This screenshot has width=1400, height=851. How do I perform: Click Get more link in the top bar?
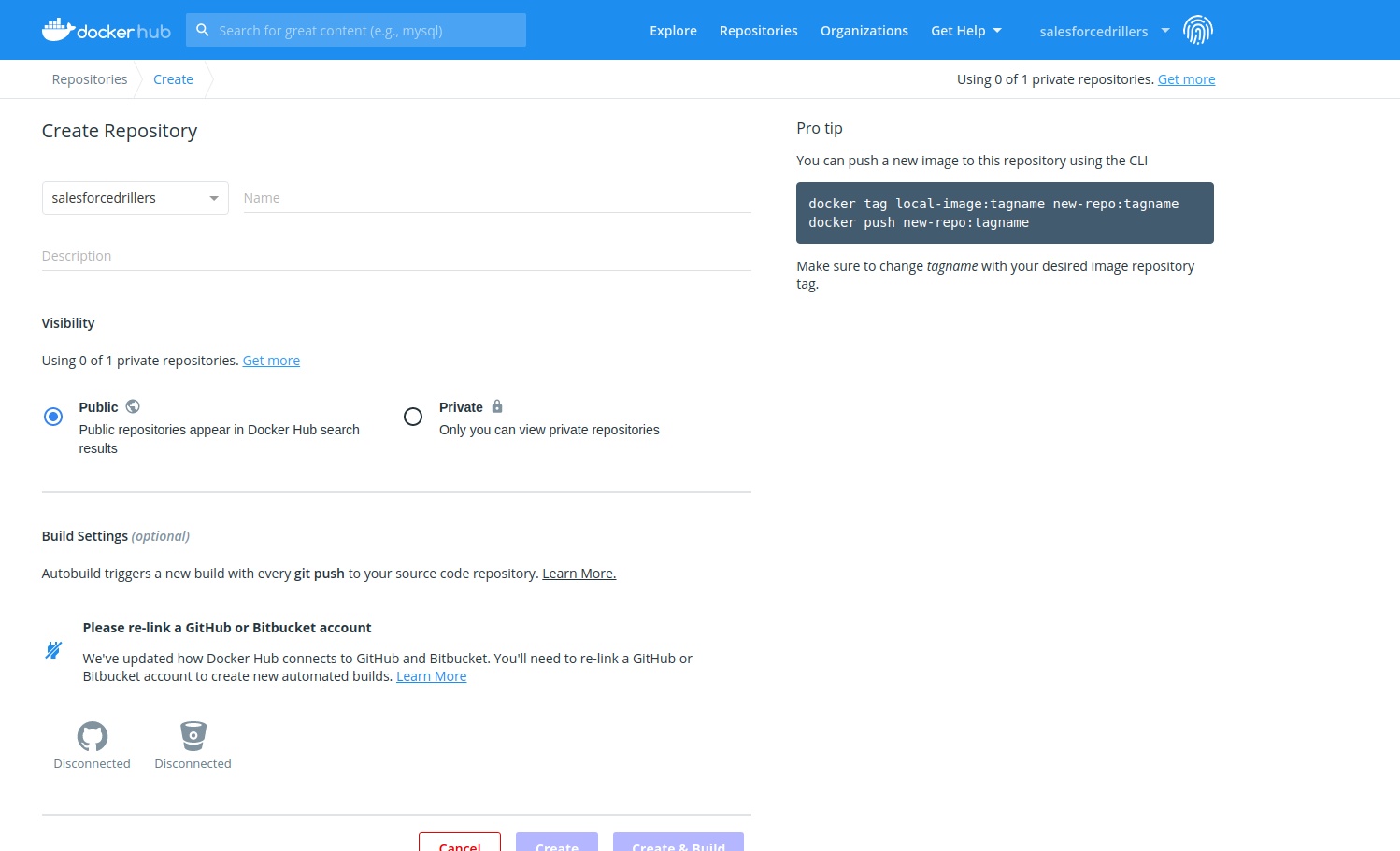coord(1187,79)
